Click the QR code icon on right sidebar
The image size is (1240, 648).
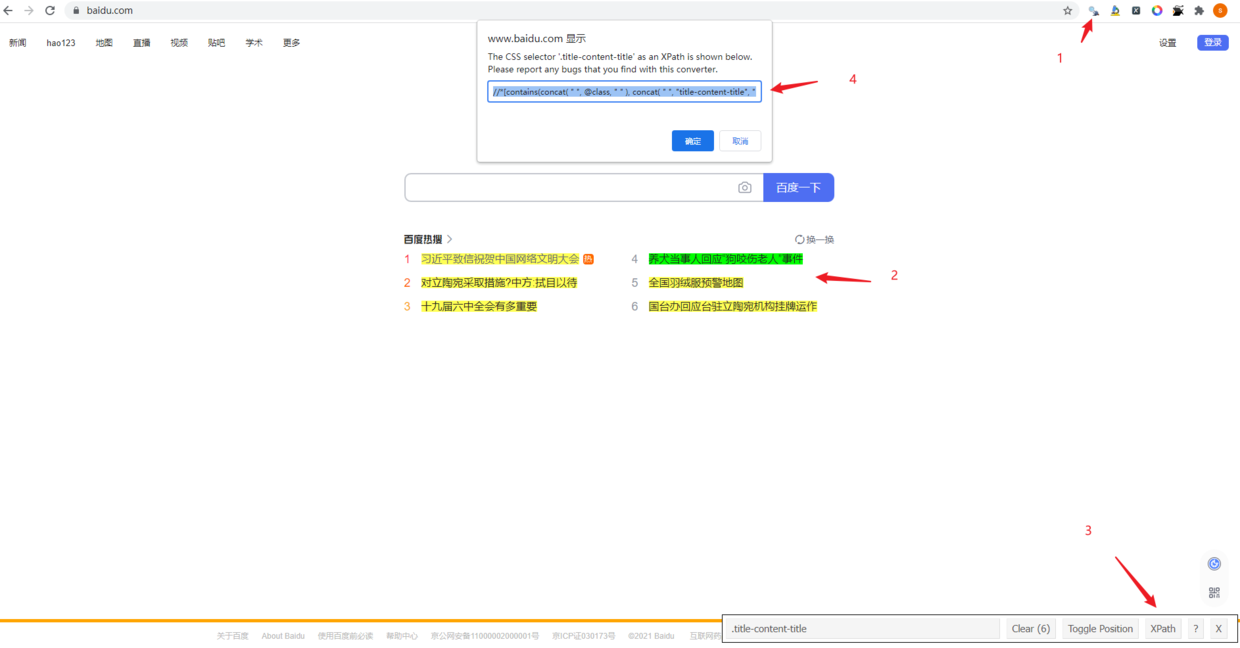[x=1214, y=593]
